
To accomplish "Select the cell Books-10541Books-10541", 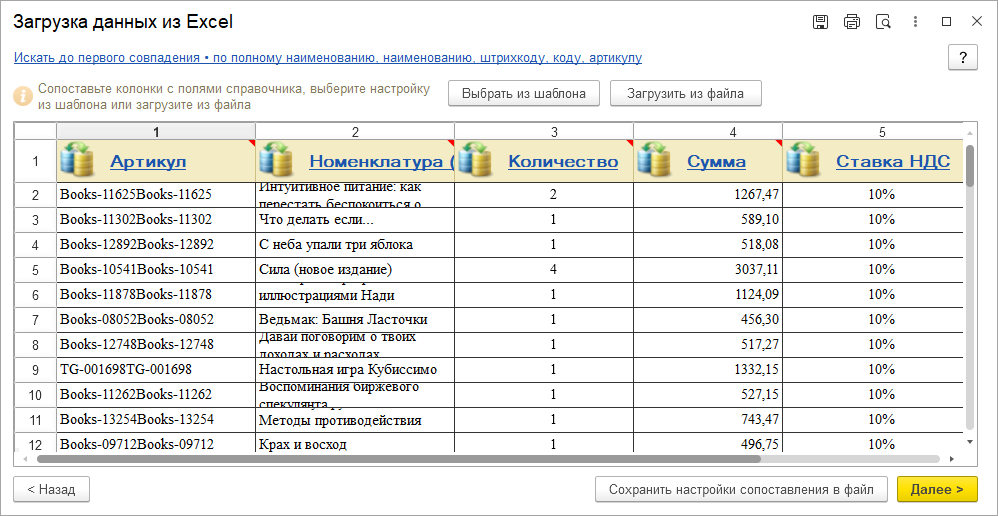I will tap(136, 270).
